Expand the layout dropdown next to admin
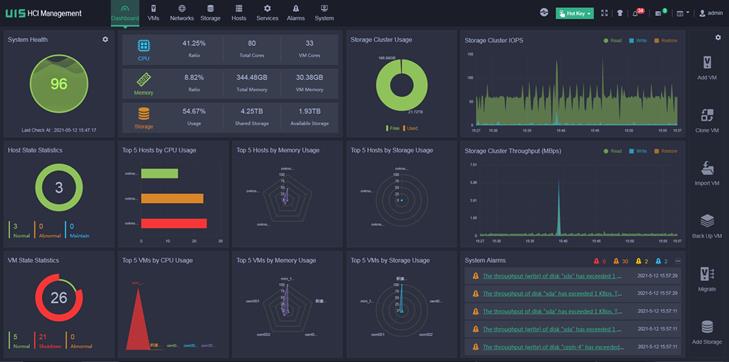Screen dimensions: 729x362 click(x=683, y=13)
